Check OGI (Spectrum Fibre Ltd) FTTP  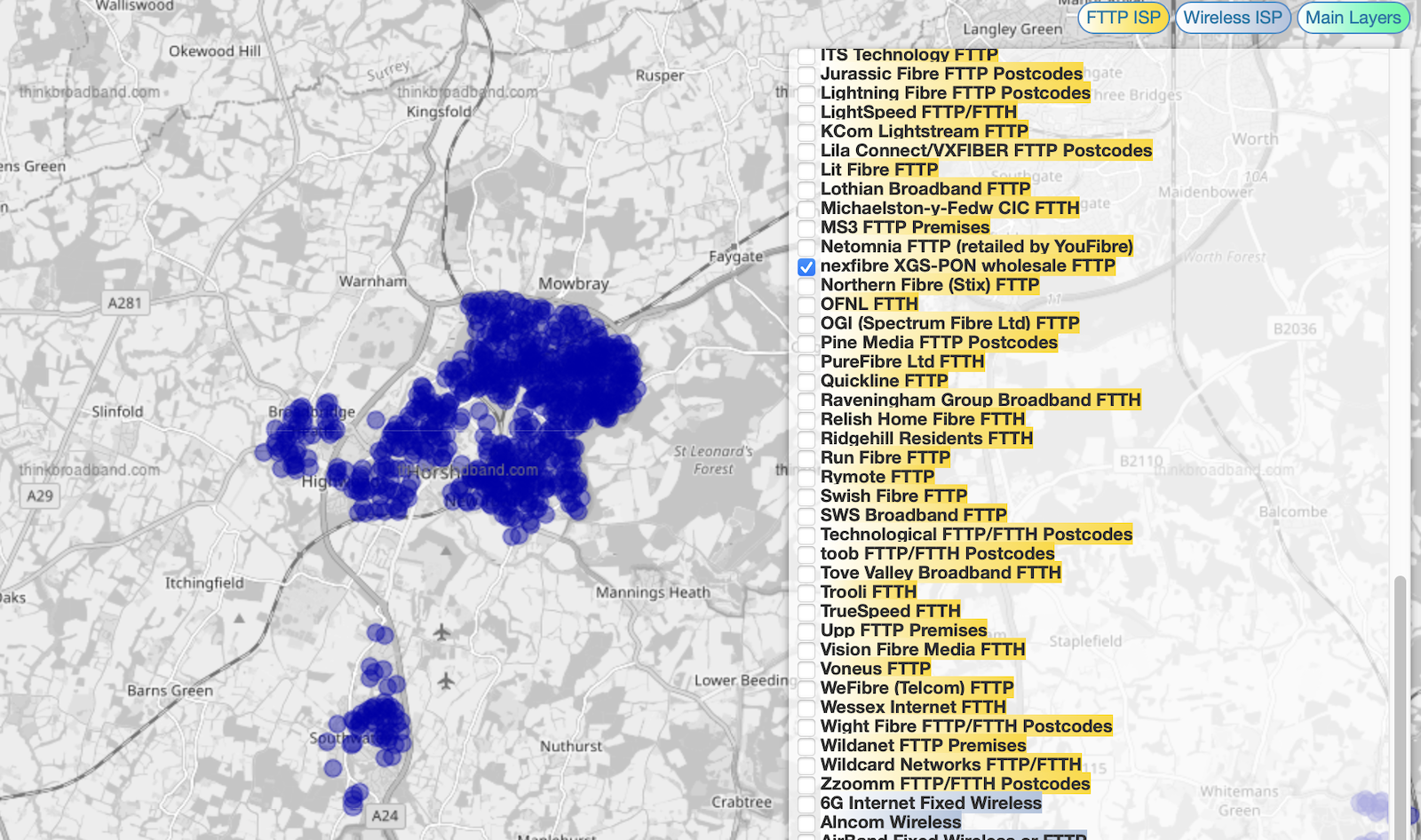tap(806, 323)
